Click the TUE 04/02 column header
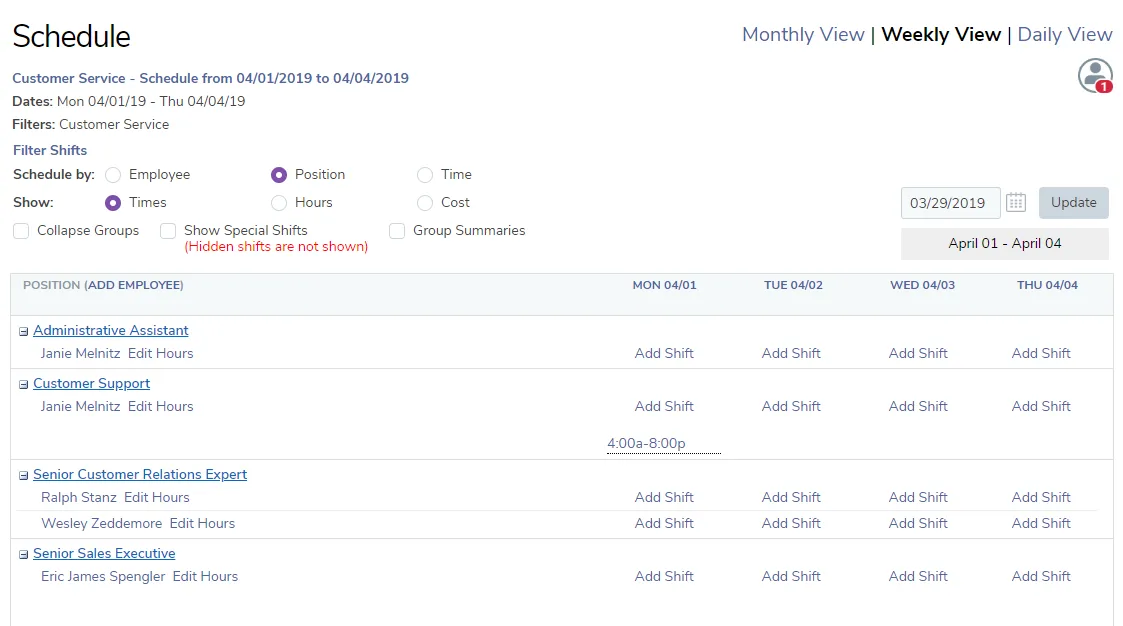The width and height of the screenshot is (1123, 626). [x=793, y=285]
